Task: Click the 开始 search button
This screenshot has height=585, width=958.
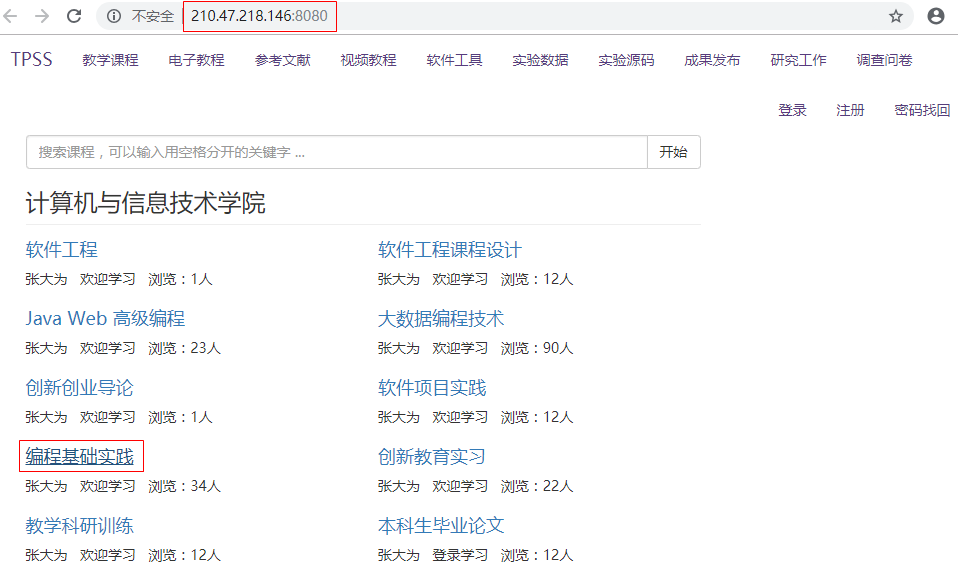Action: point(674,152)
